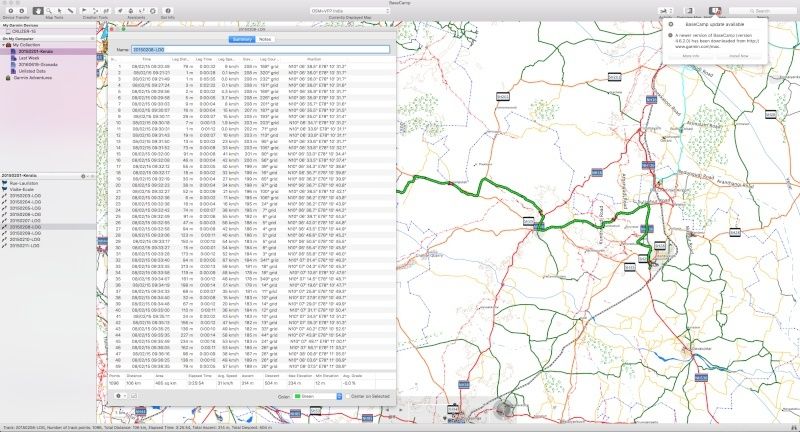Switch to the Notes tab
Screen dimensions: 800x432
coord(265,39)
